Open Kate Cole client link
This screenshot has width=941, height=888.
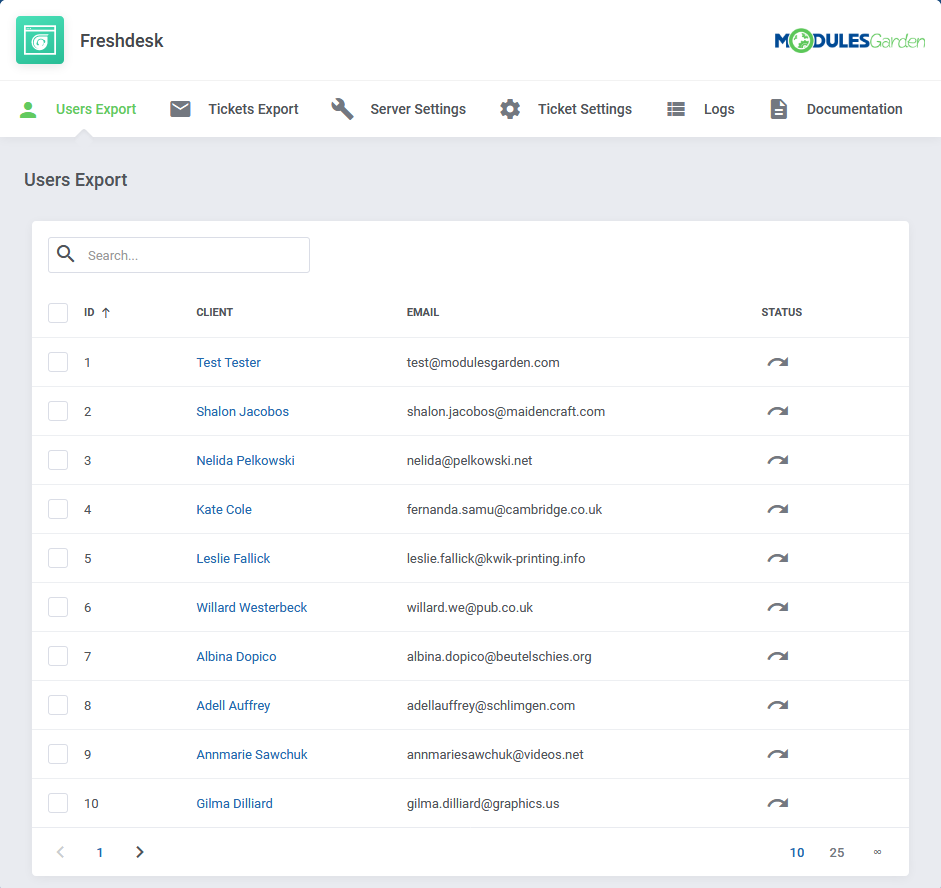click(224, 509)
